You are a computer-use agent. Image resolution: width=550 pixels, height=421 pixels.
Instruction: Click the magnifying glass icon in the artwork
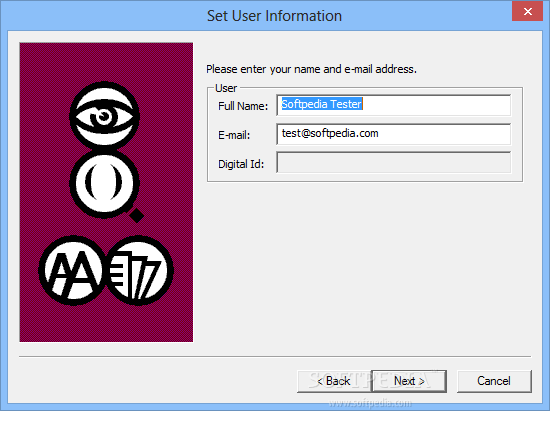coord(107,185)
